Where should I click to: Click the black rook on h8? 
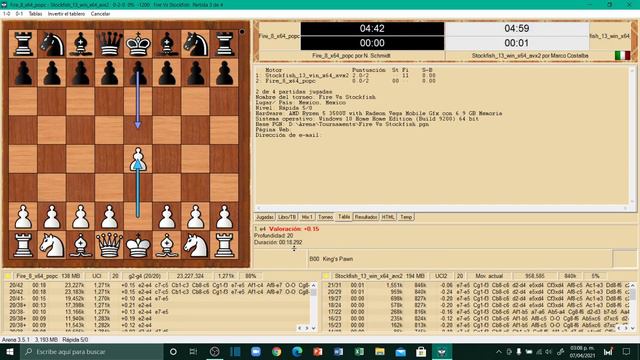[224, 44]
